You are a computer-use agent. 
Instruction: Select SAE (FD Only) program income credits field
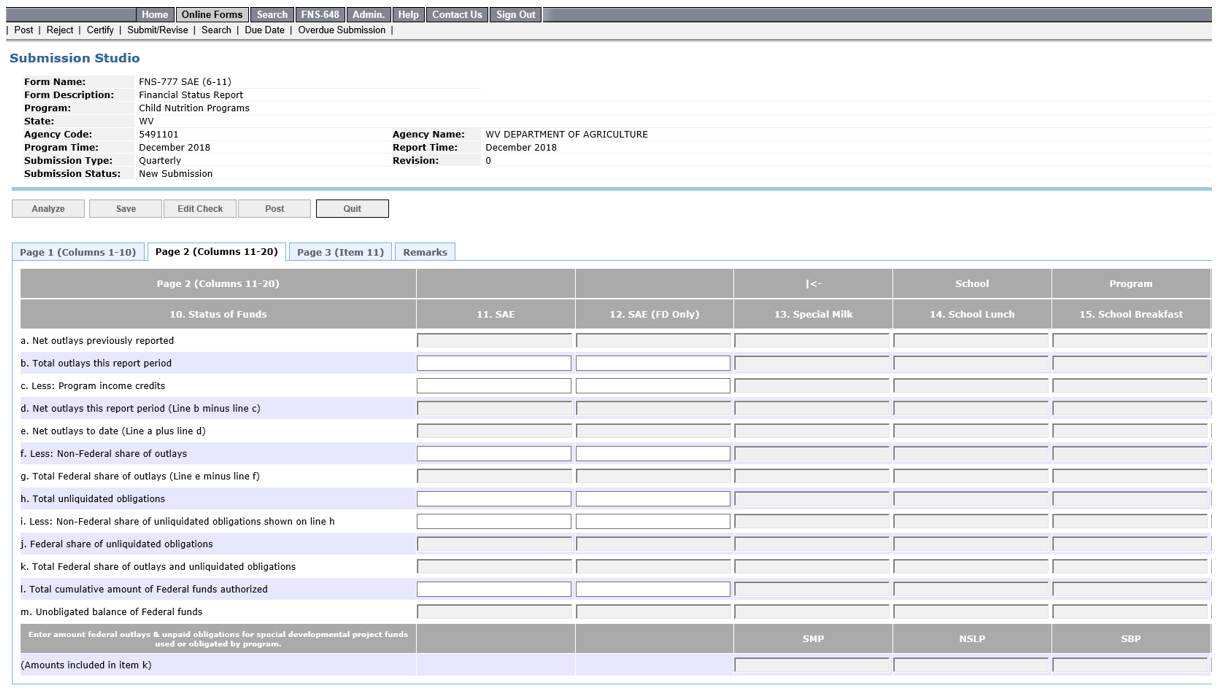click(653, 386)
